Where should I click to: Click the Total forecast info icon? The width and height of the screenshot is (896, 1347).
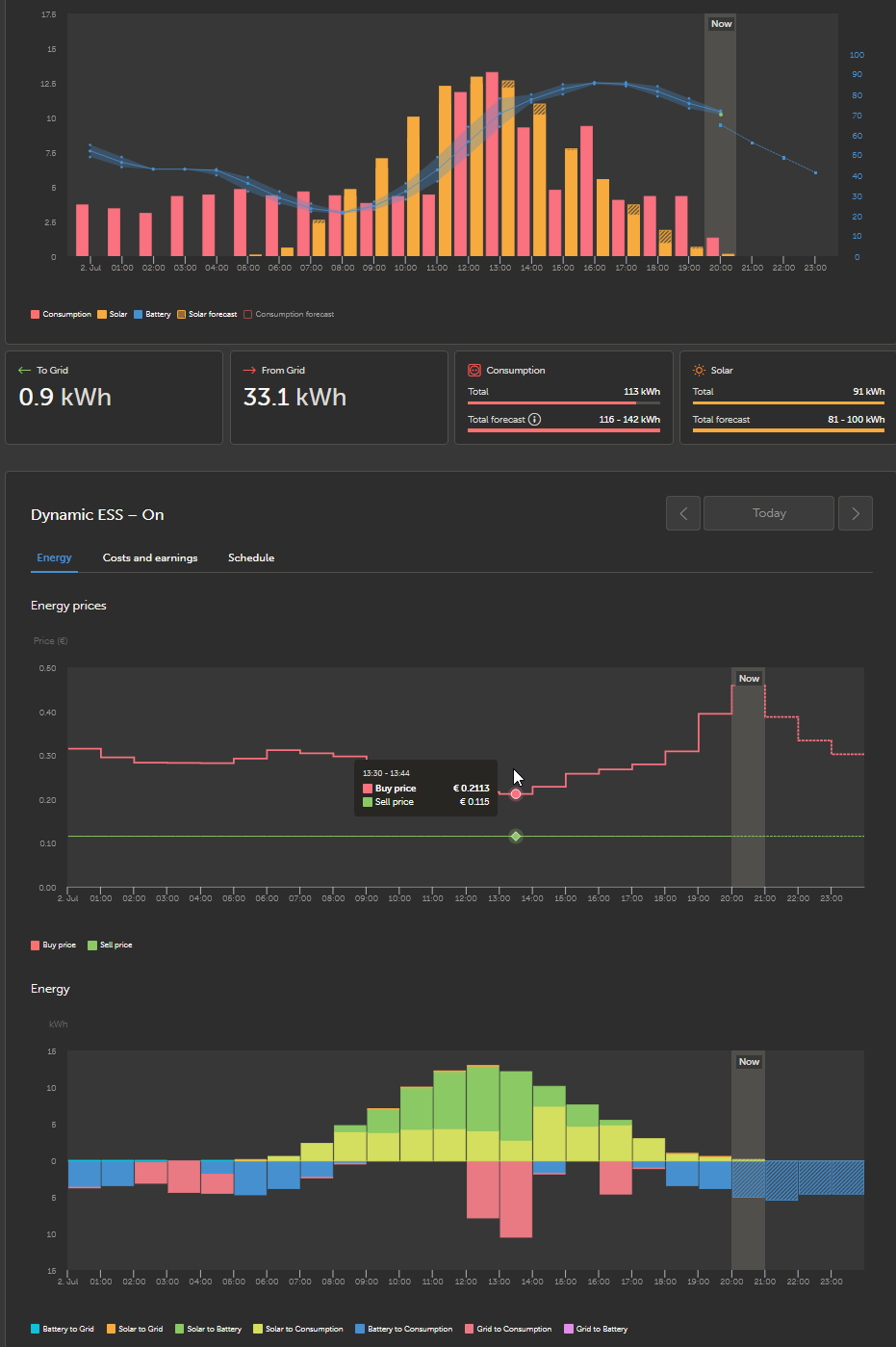click(534, 419)
